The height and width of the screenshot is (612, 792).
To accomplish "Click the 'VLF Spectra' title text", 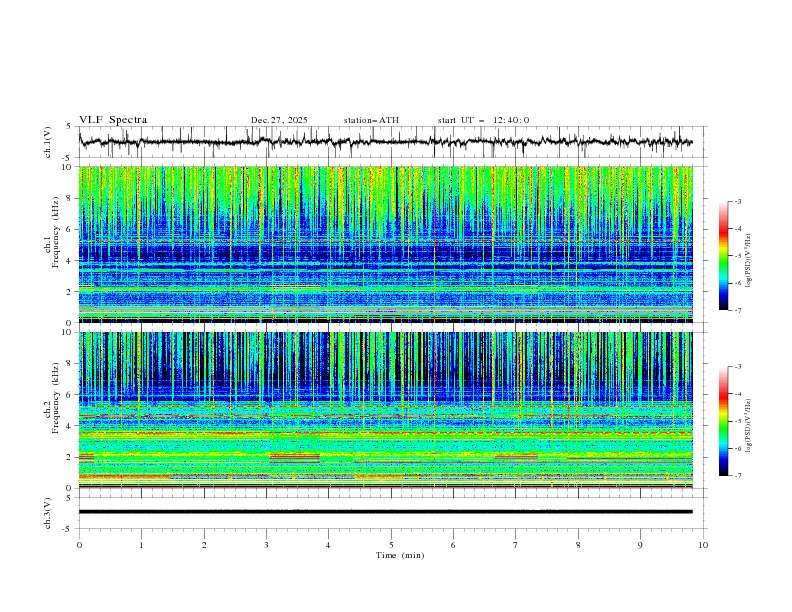I will click(x=113, y=120).
